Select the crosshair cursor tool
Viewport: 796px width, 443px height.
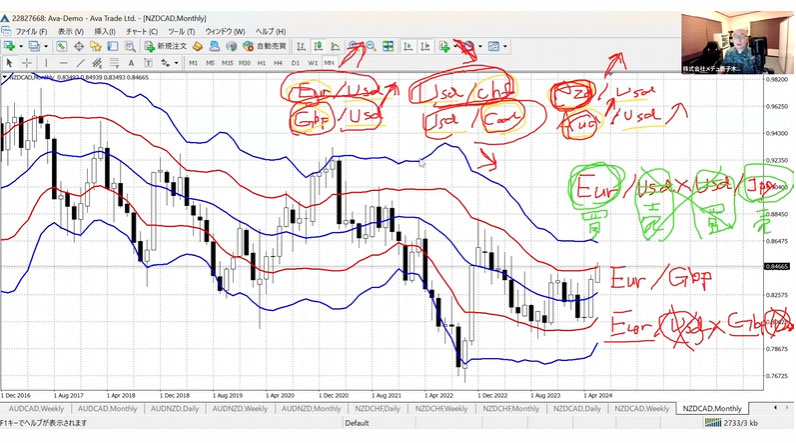click(24, 62)
